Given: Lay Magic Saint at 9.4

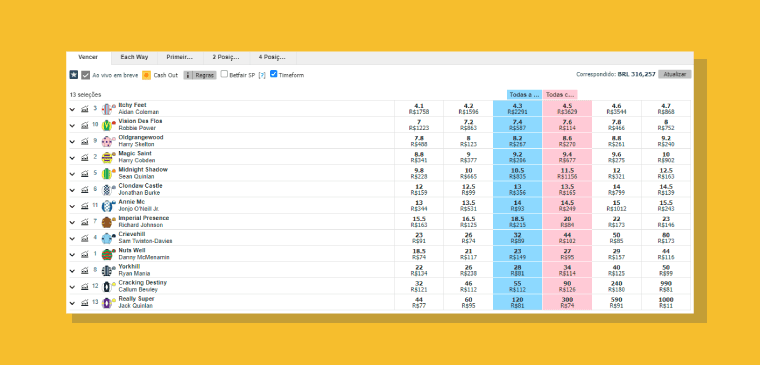Looking at the screenshot, I should (567, 157).
